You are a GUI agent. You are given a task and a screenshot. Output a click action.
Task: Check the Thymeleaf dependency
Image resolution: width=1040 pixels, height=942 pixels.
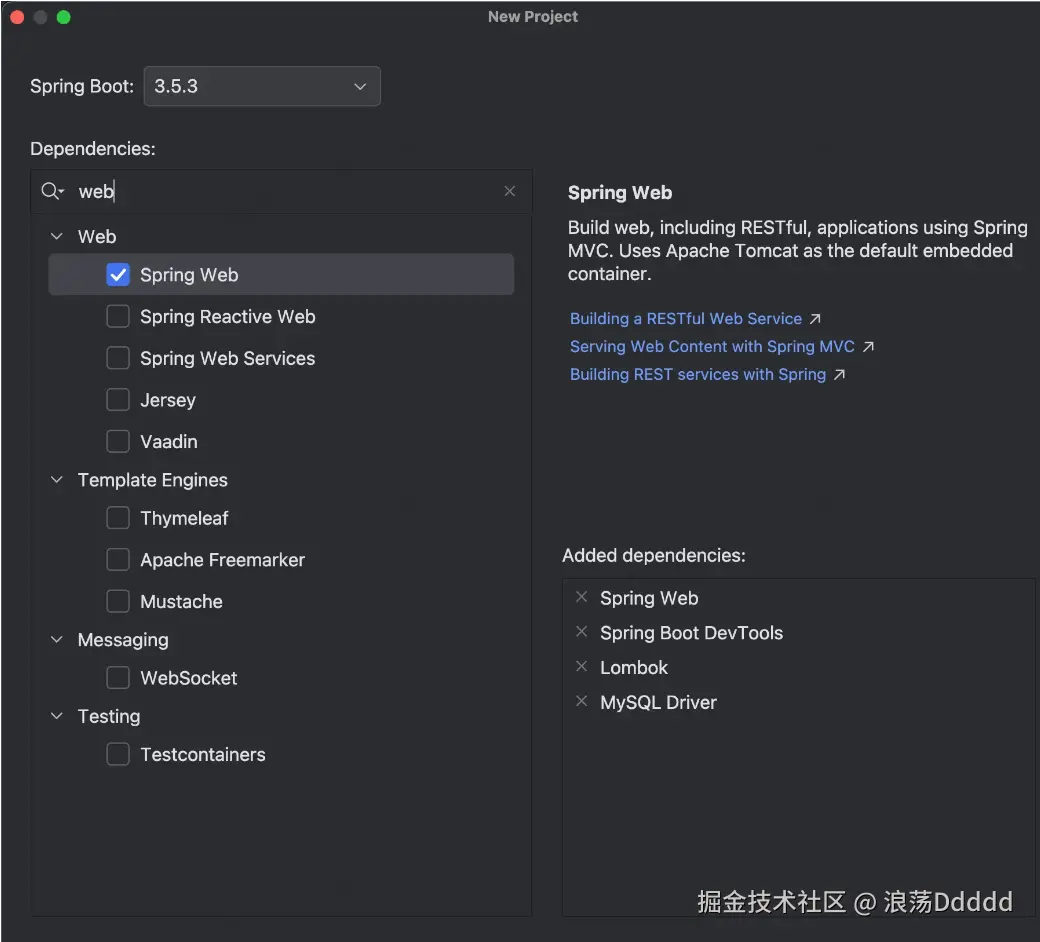[x=118, y=518]
